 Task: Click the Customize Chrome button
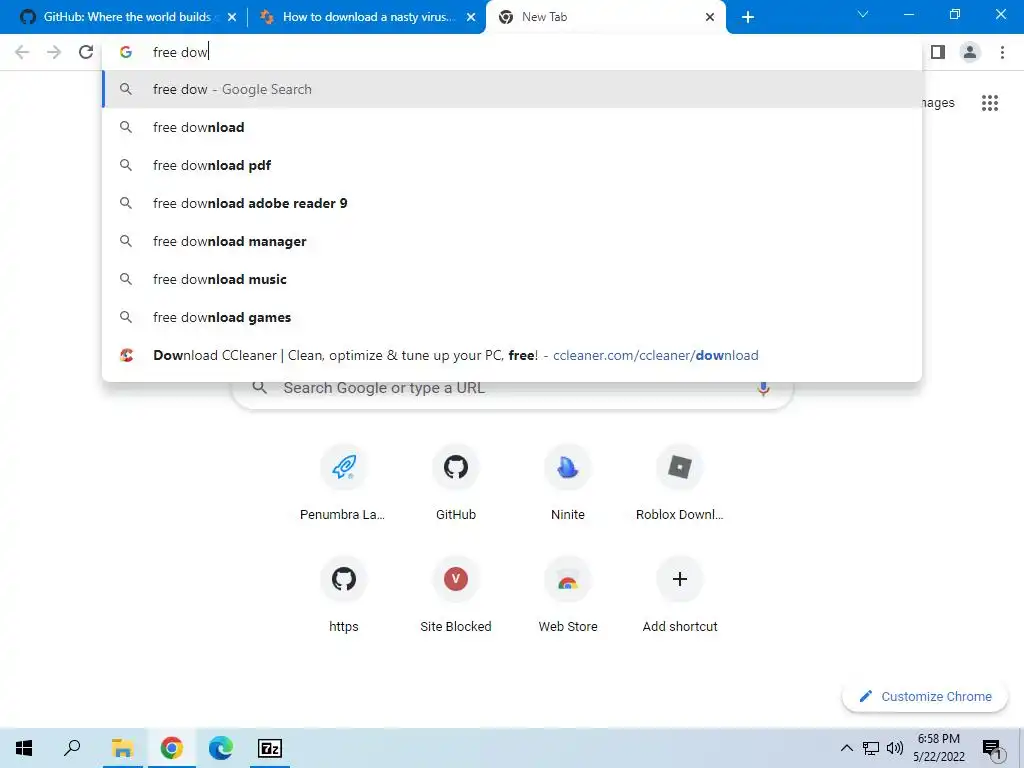pyautogui.click(x=925, y=697)
